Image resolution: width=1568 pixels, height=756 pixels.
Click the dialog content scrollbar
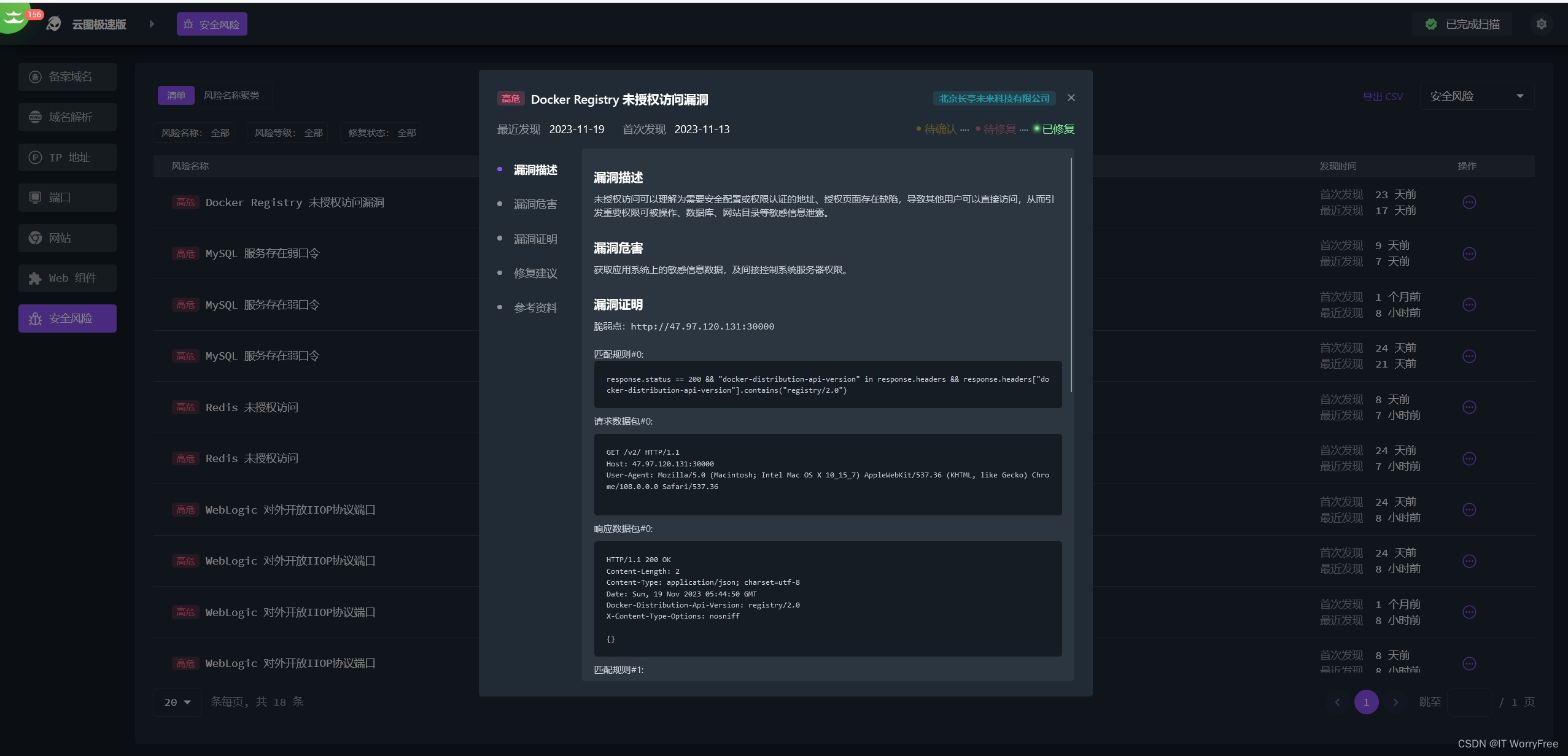[1071, 275]
